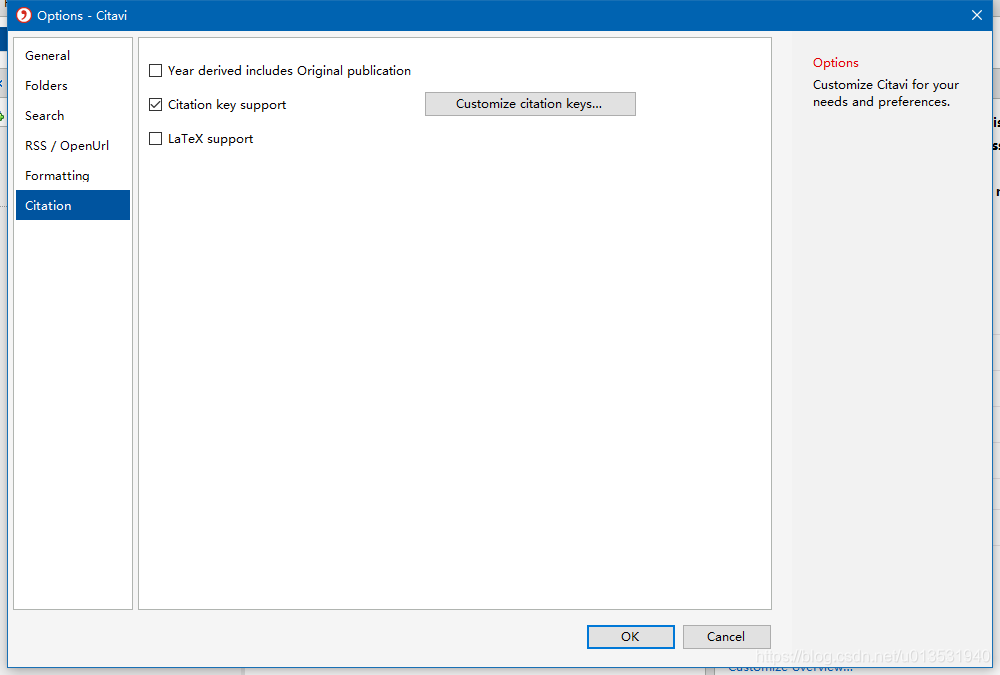
Task: Close the Options - Citavi window
Action: (x=976, y=15)
